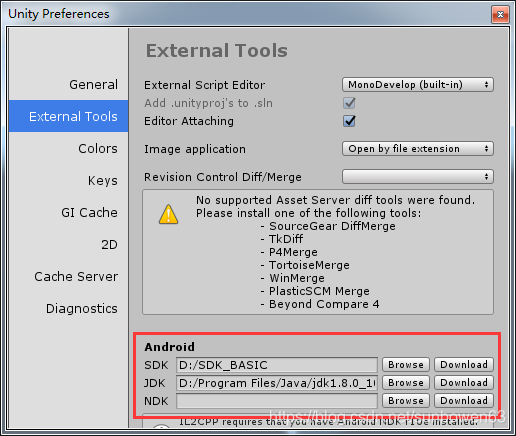This screenshot has height=436, width=516.
Task: Click the External Tools page heading
Action: (x=217, y=51)
